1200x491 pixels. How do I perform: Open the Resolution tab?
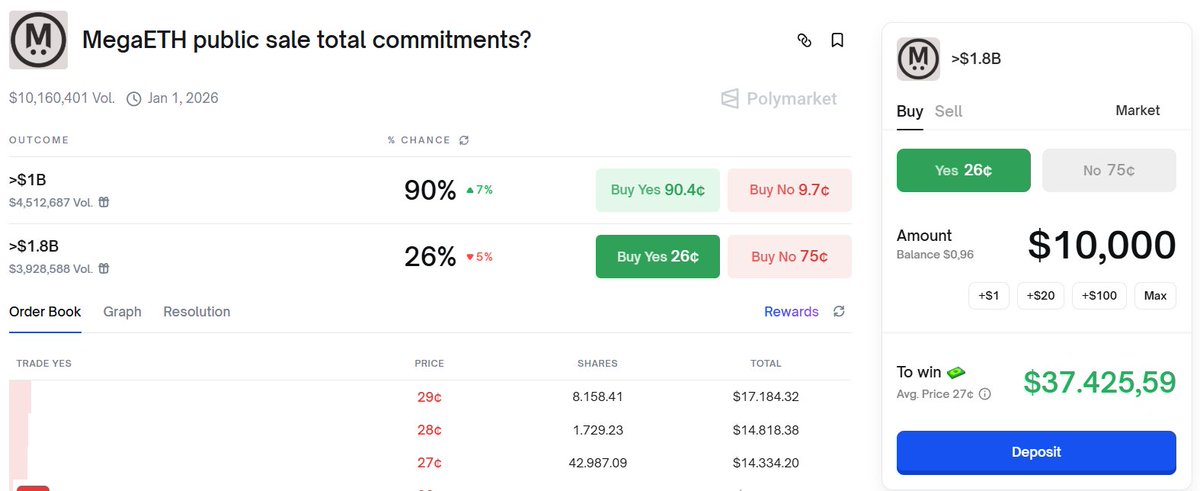[197, 312]
